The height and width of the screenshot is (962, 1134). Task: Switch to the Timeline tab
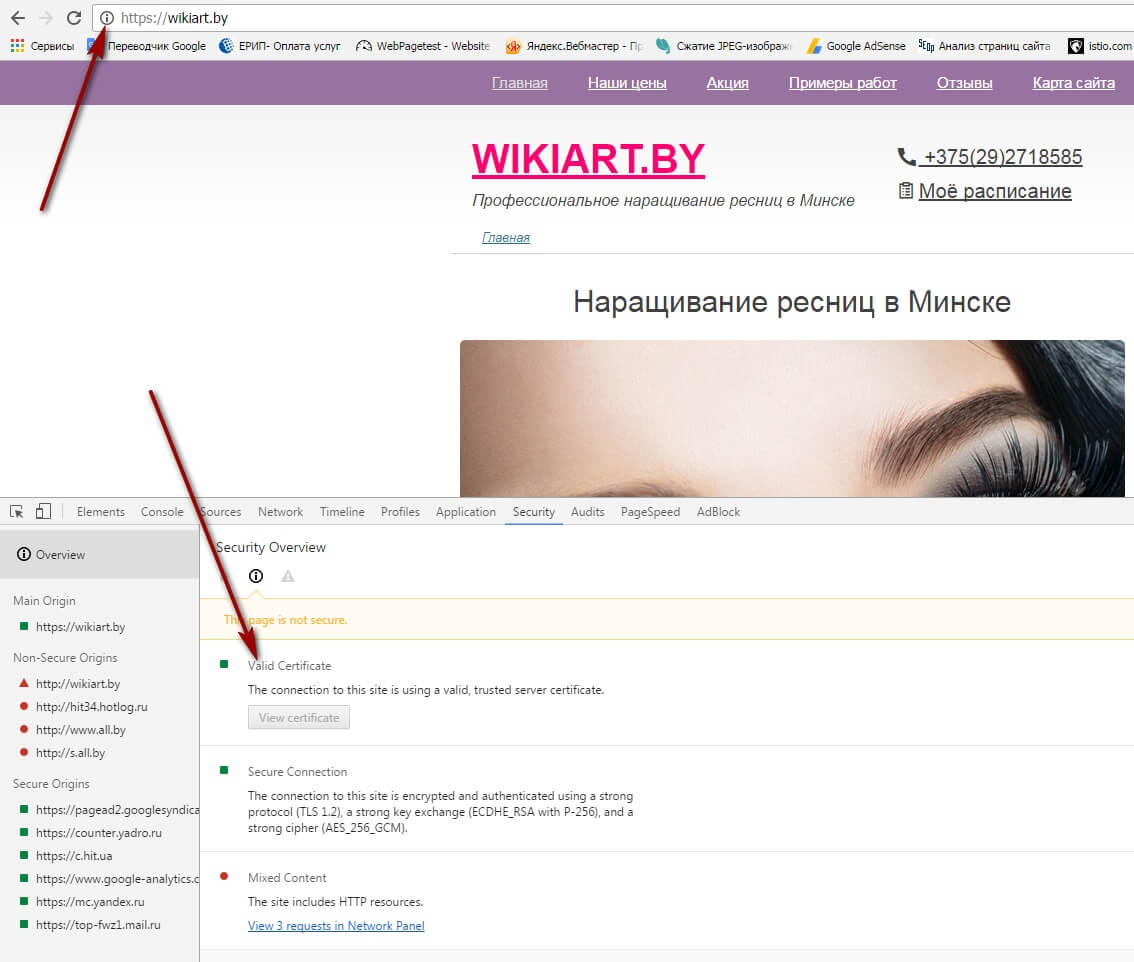pyautogui.click(x=342, y=511)
